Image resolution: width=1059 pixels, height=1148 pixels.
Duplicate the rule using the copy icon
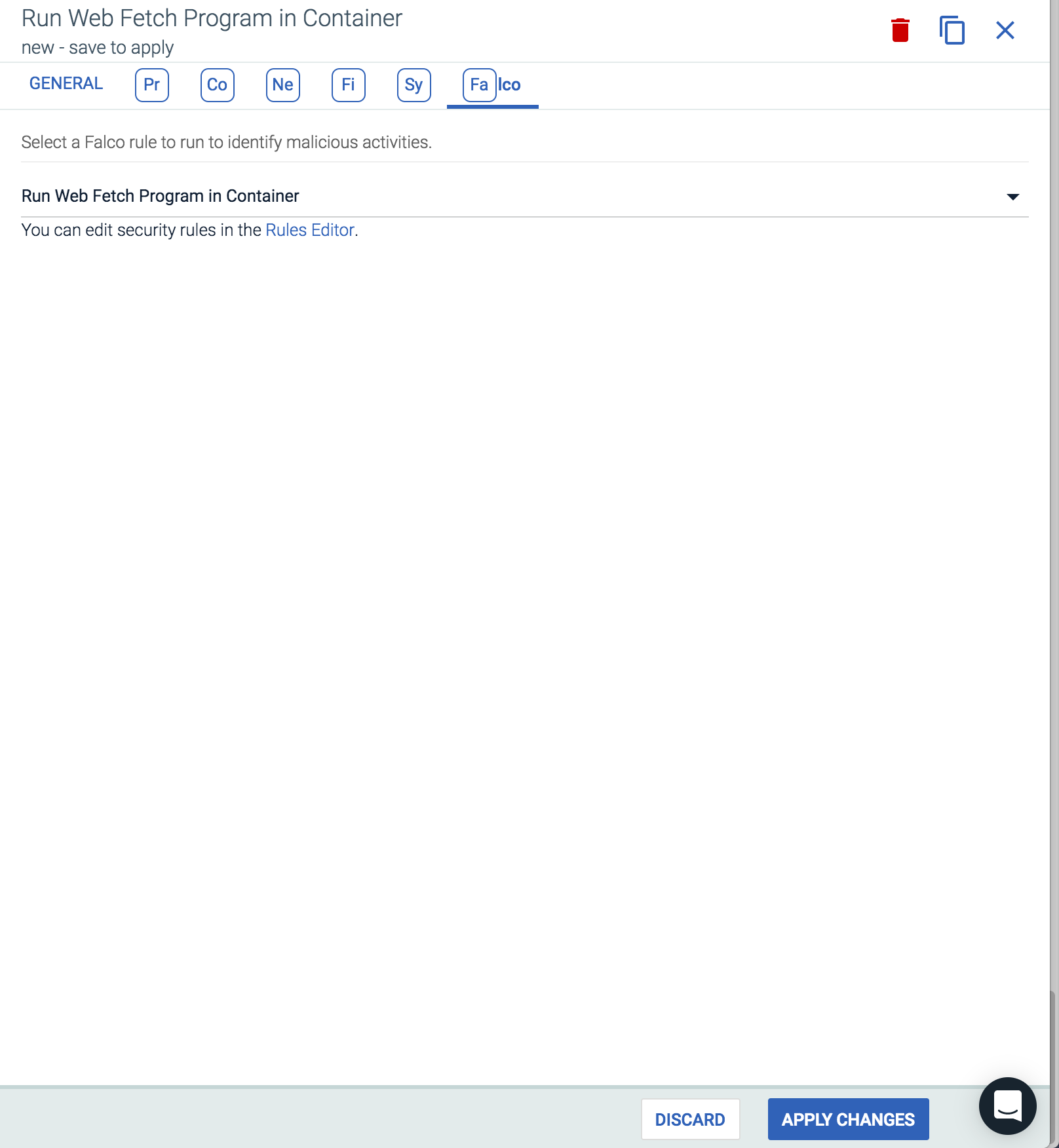pos(952,30)
